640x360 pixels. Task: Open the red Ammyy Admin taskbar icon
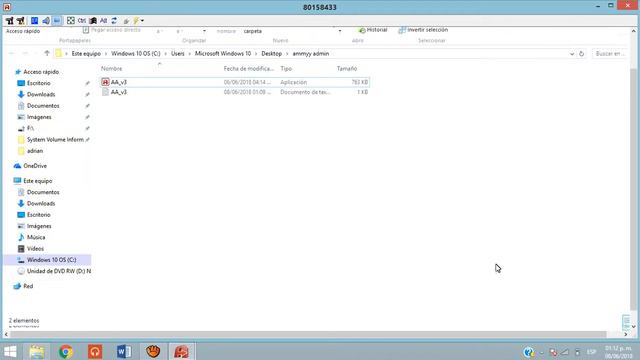(x=182, y=351)
